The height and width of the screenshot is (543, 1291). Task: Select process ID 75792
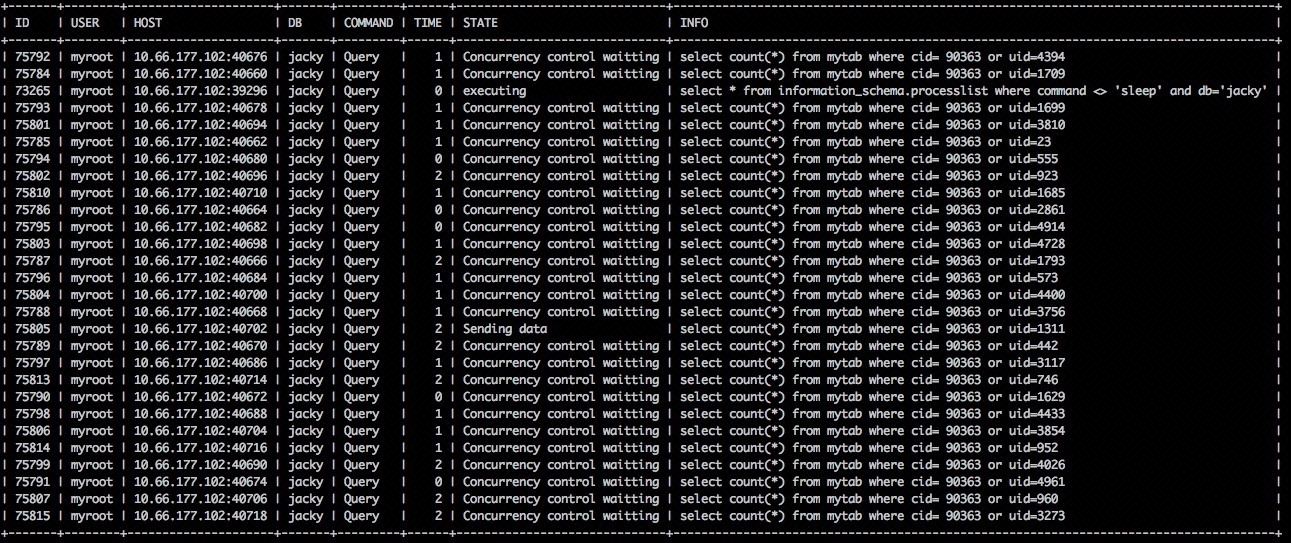coord(33,57)
